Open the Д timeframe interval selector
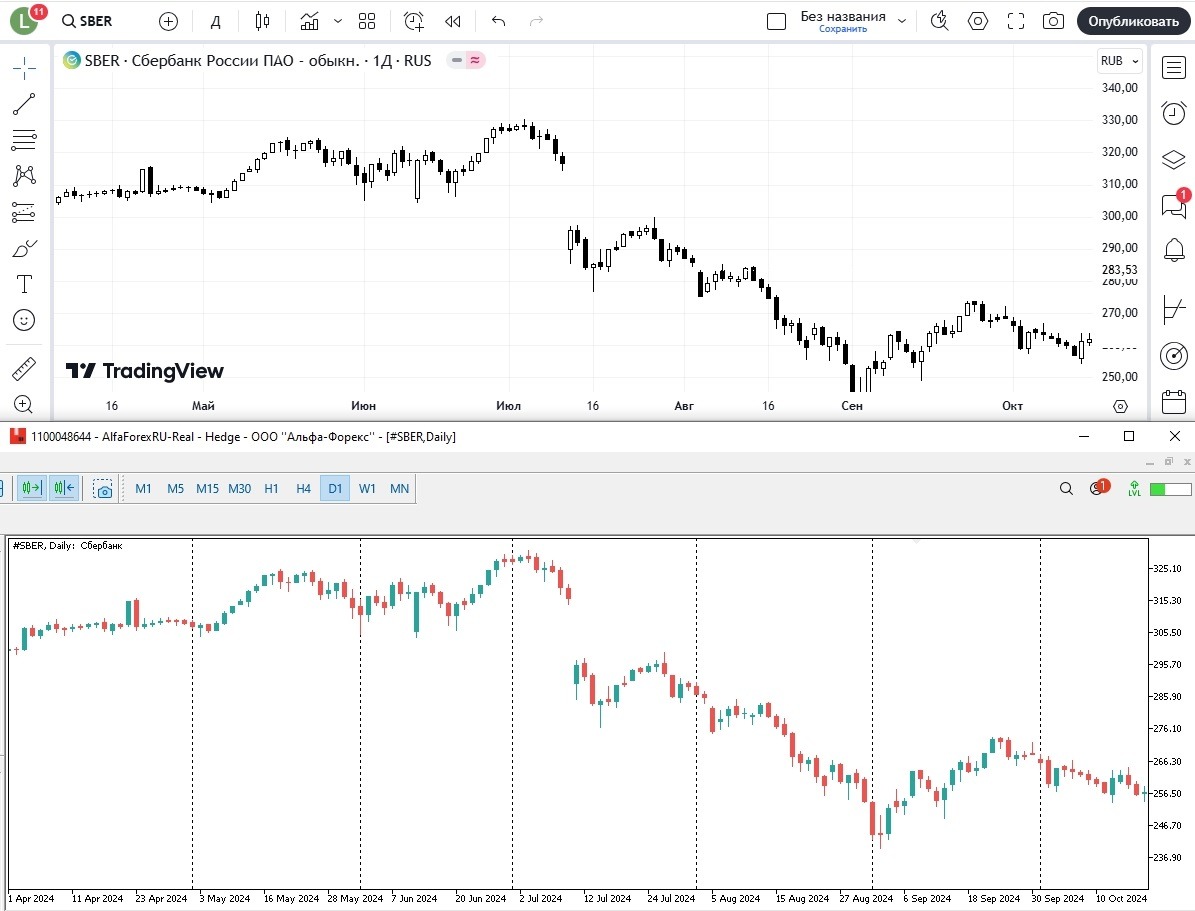 (x=216, y=21)
